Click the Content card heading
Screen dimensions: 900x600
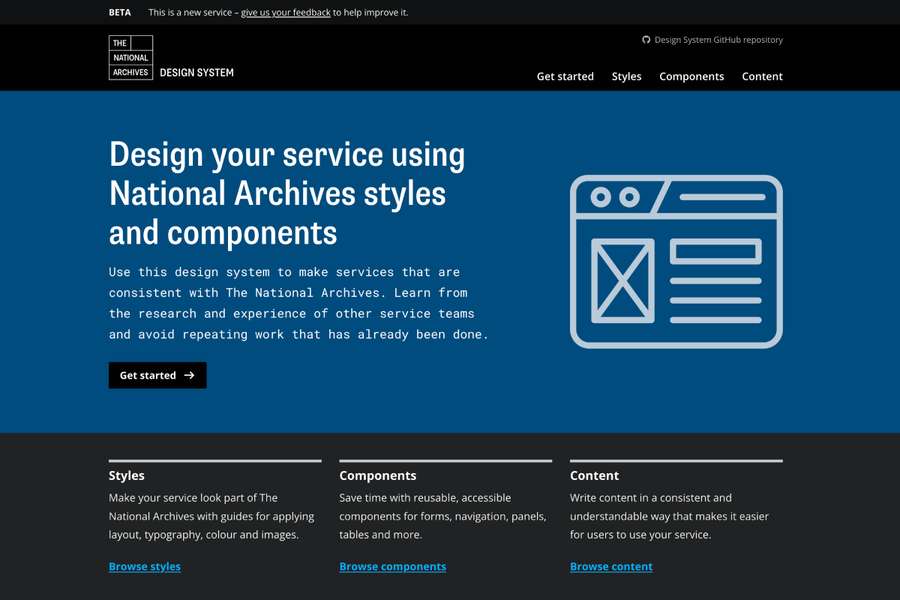coord(594,475)
